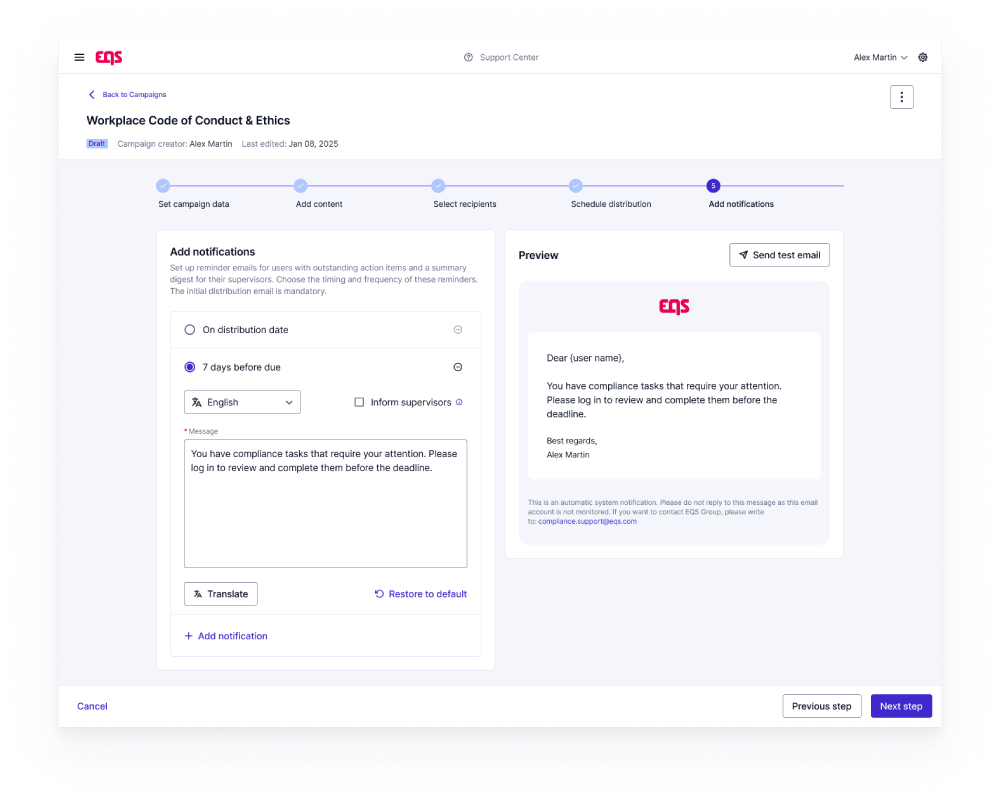Open the English language dropdown
Viewport: 1000px width, 803px height.
pos(242,402)
